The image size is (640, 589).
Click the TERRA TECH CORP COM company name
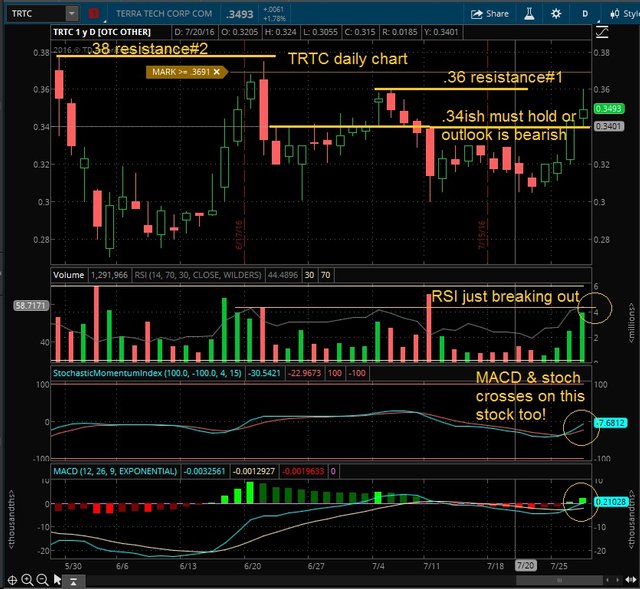164,14
